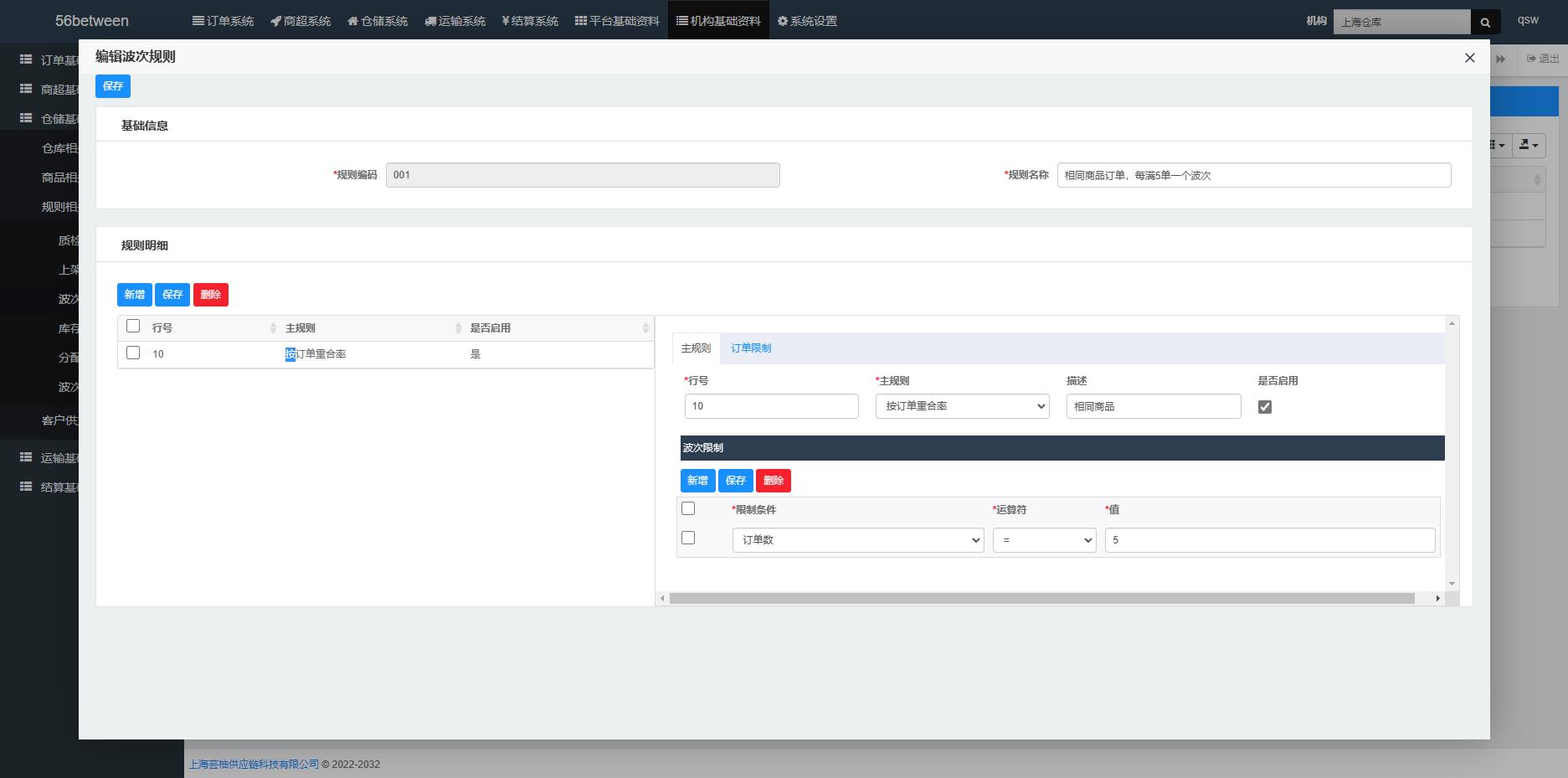Sort by the 主规则 column sort arrows
Image resolution: width=1568 pixels, height=778 pixels.
coord(458,328)
